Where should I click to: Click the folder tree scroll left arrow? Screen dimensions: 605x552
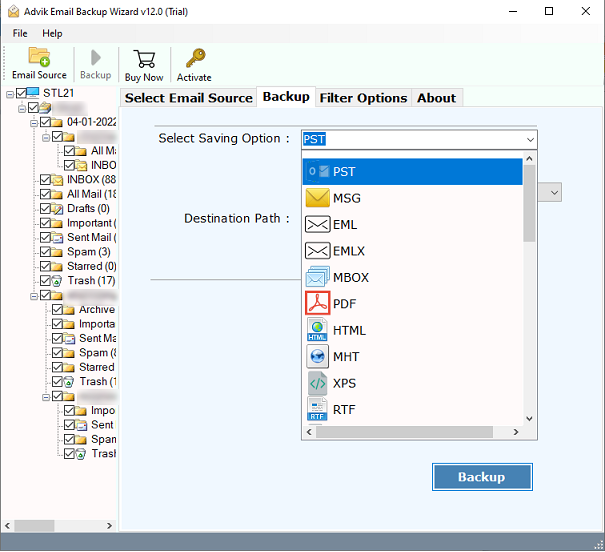click(x=7, y=525)
